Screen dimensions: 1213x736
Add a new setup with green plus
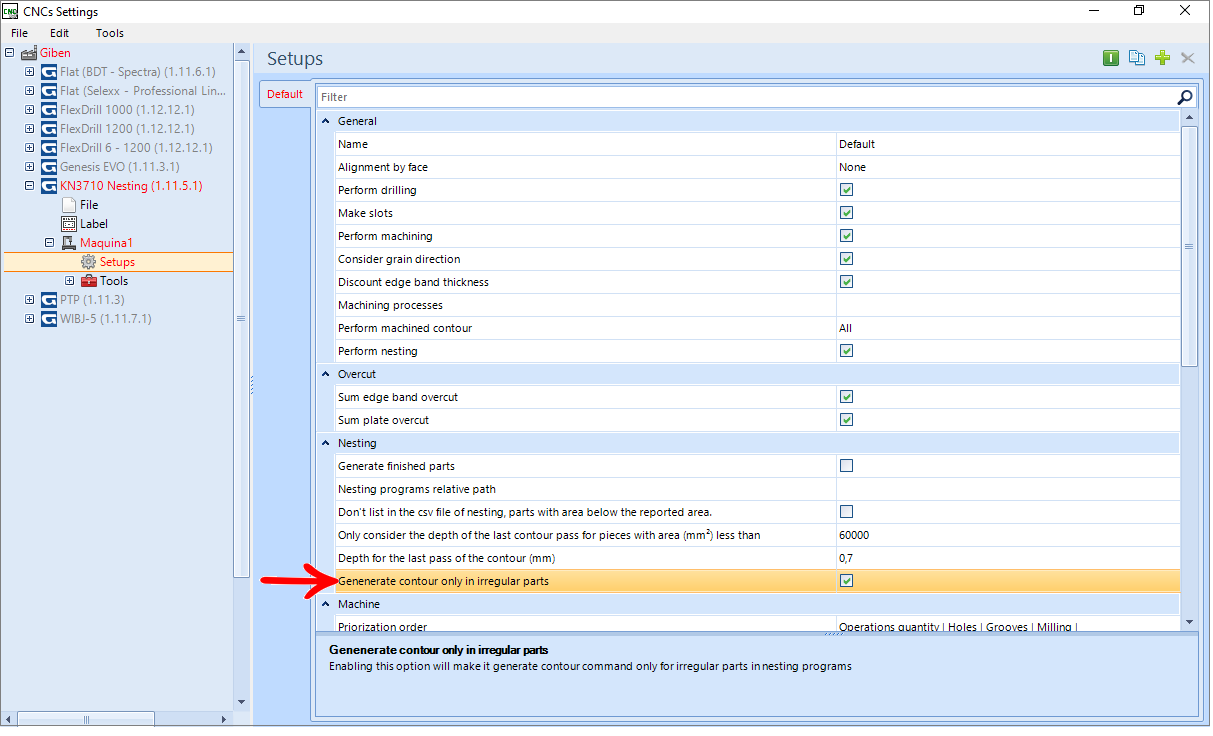[x=1162, y=58]
